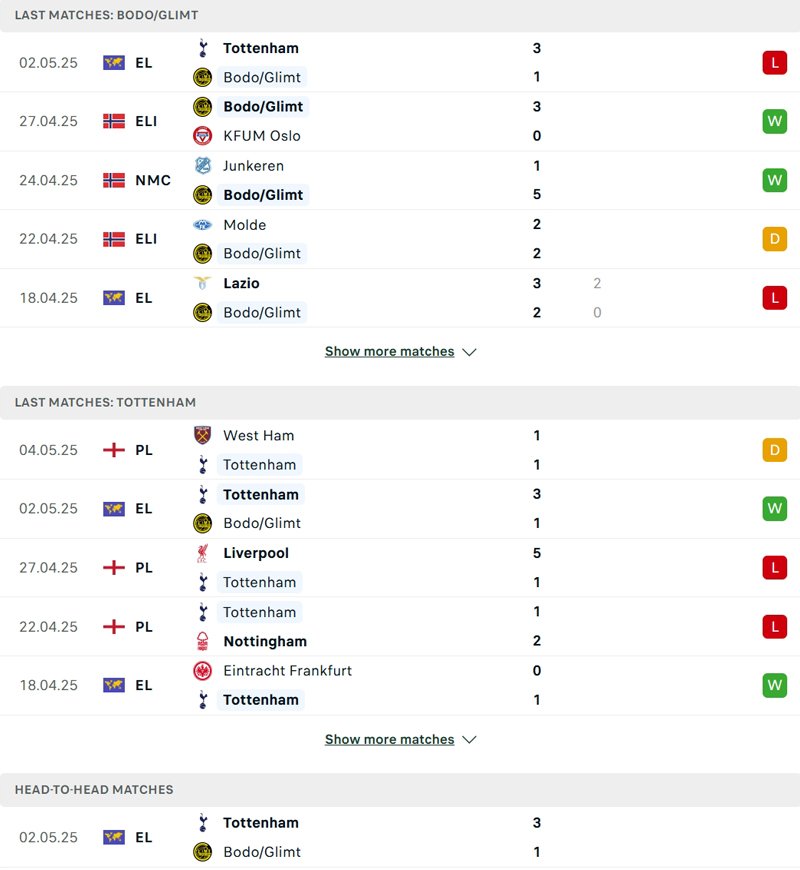The image size is (800, 870).
Task: Click the green W badge for KFUM Oslo match
Action: click(775, 121)
